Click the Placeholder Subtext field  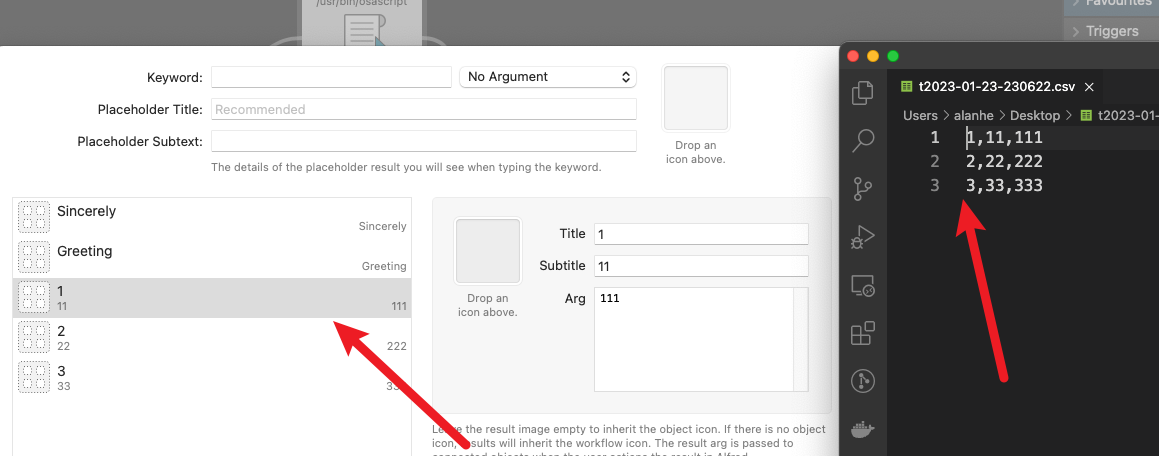pos(424,141)
